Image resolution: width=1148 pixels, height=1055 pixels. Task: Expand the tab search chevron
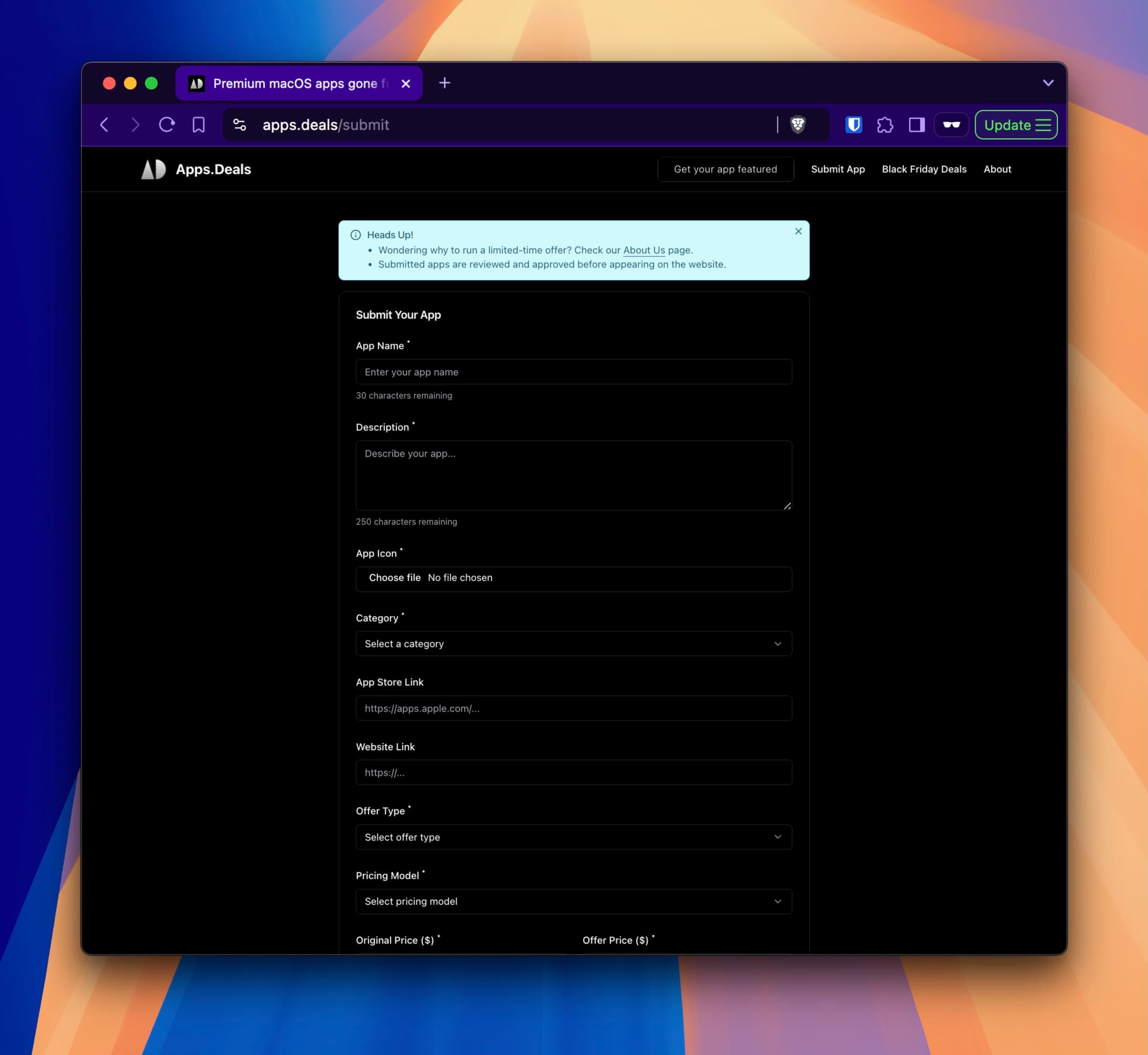(x=1048, y=83)
